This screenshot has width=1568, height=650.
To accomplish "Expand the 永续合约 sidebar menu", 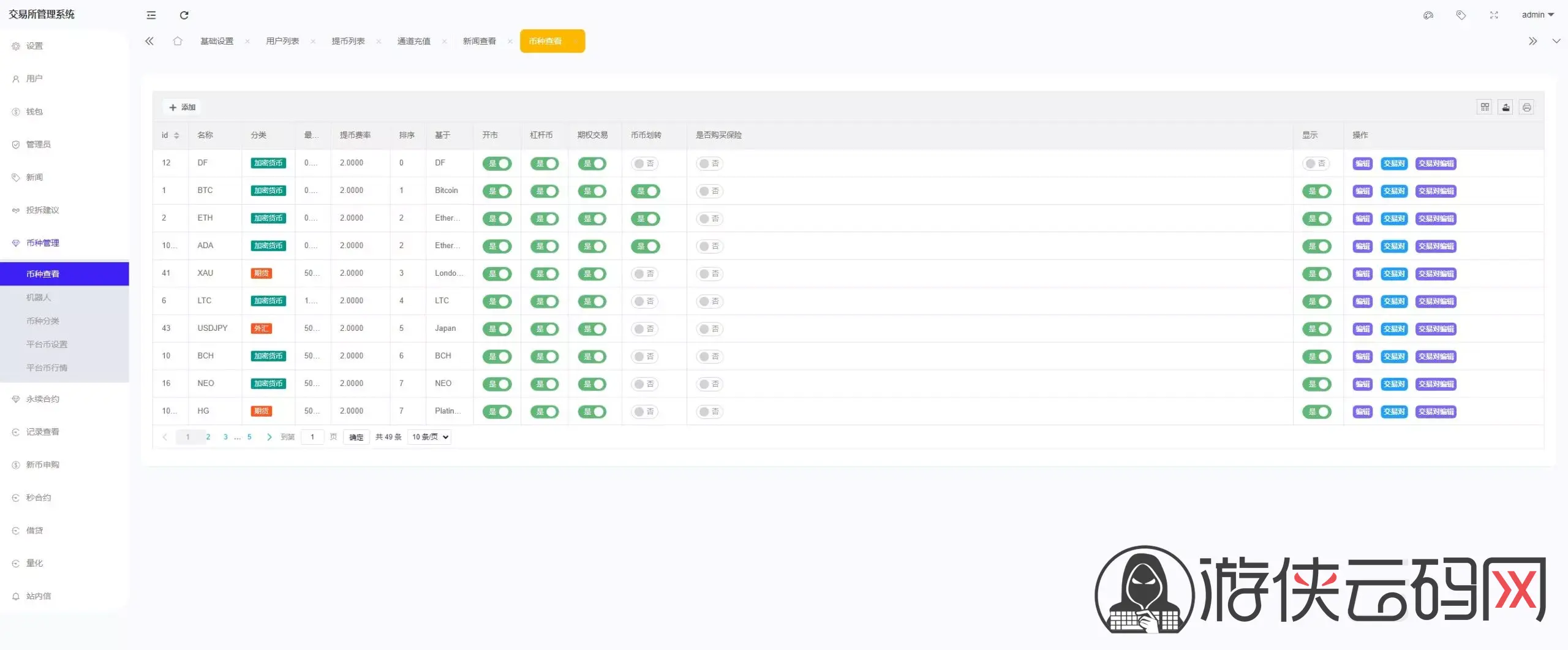I will click(x=43, y=399).
